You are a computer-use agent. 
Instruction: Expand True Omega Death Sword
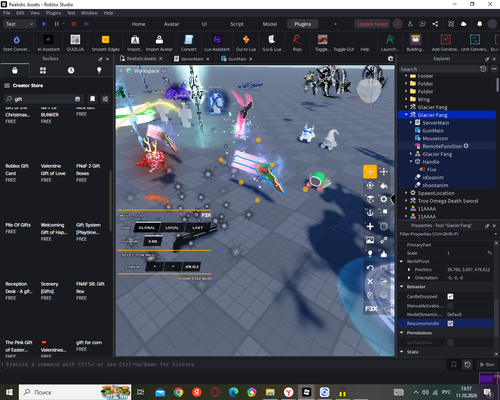coord(406,201)
